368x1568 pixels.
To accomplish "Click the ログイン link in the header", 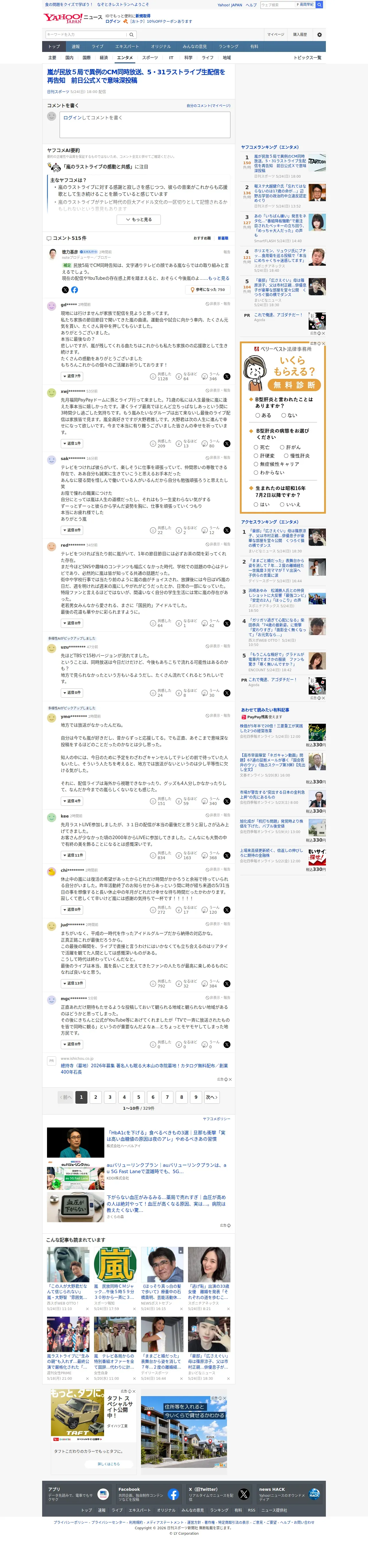I will click(113, 21).
